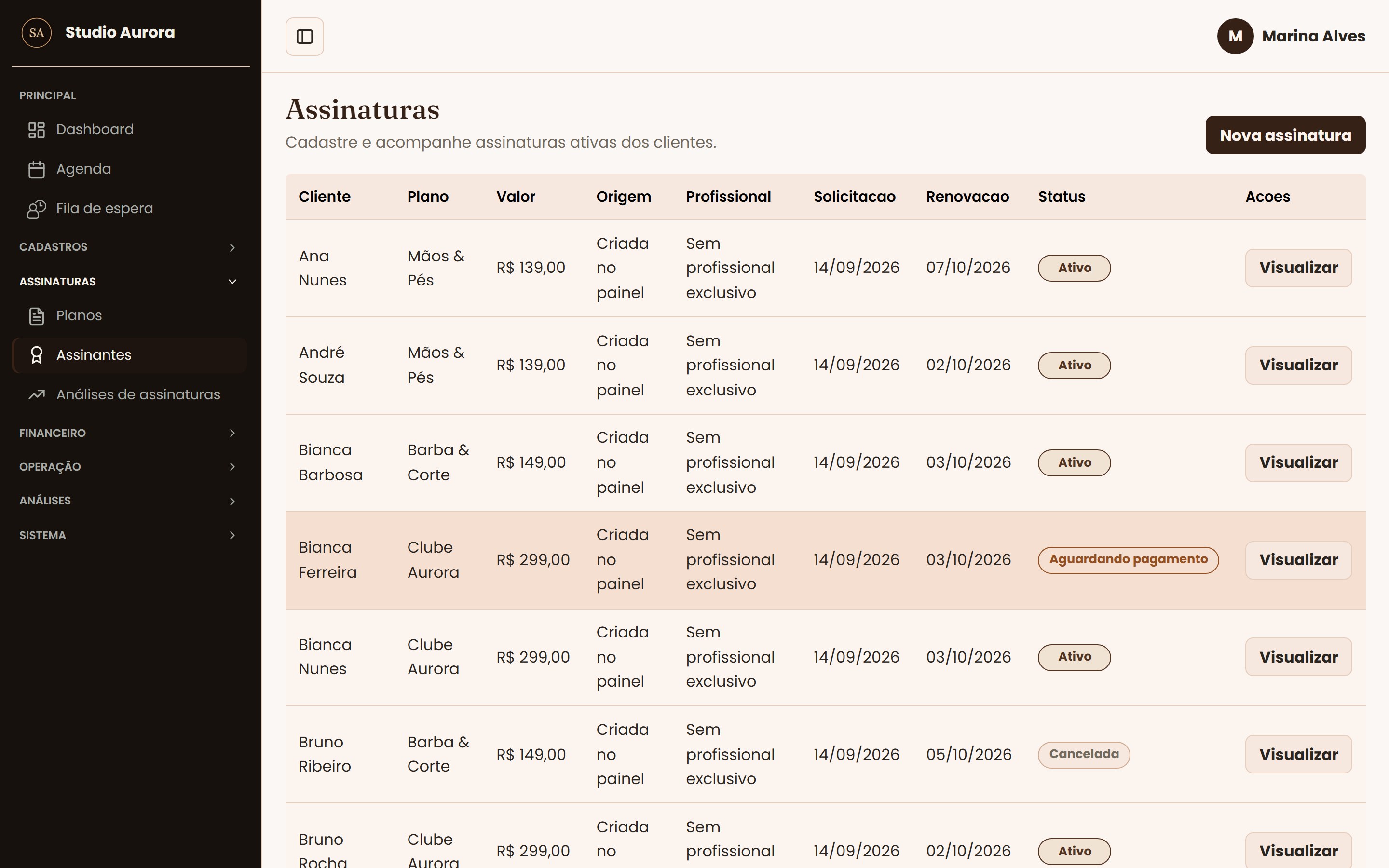Viewport: 1389px width, 868px height.
Task: Select client name Bianca Ferreira
Action: [328, 560]
